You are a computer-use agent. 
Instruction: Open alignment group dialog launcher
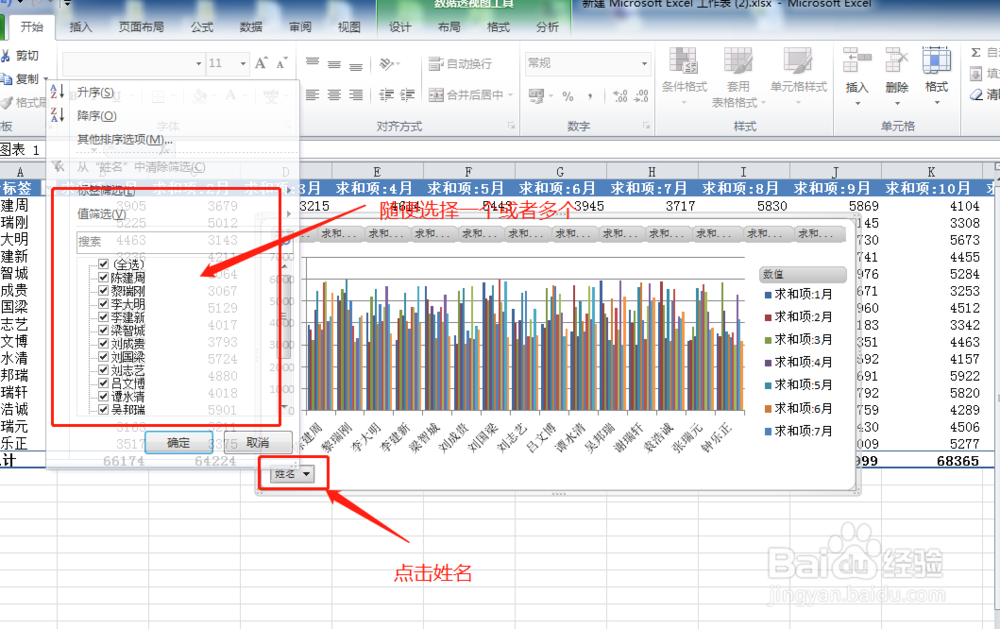coord(511,126)
